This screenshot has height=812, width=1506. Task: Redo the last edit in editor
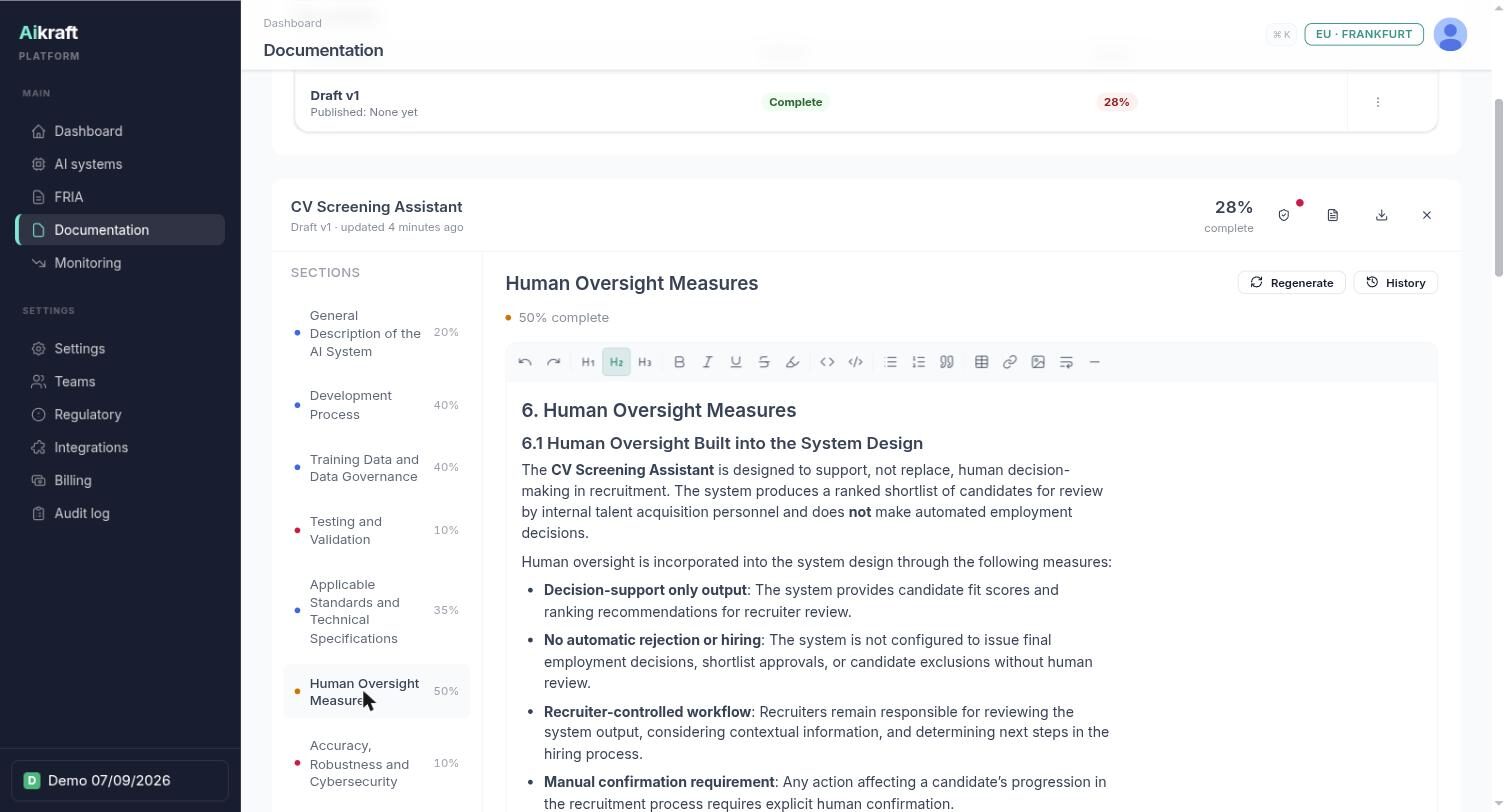pos(553,362)
